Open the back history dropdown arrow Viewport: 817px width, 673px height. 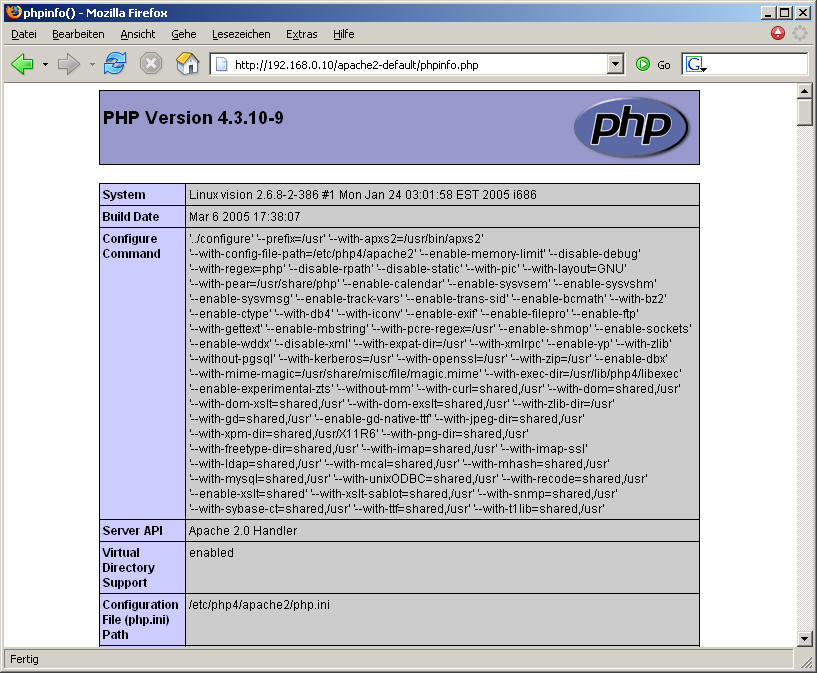(x=45, y=65)
